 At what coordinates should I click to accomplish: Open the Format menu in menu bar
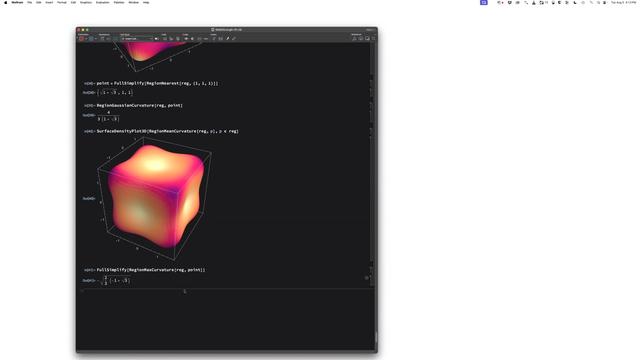(62, 2)
